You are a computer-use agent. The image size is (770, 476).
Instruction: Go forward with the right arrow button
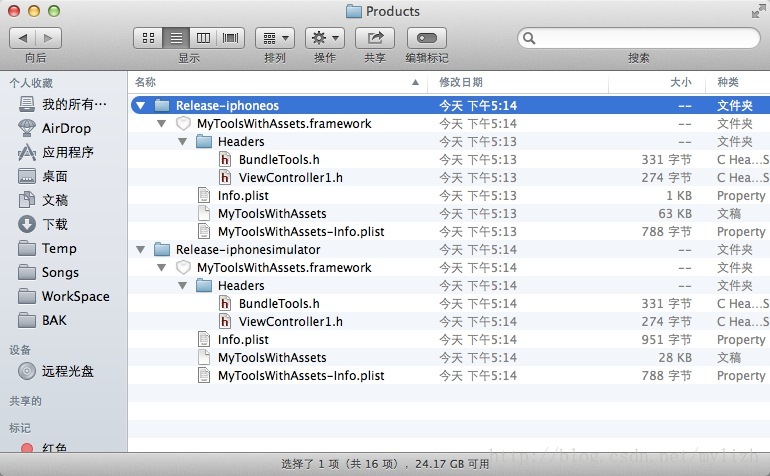(x=48, y=38)
